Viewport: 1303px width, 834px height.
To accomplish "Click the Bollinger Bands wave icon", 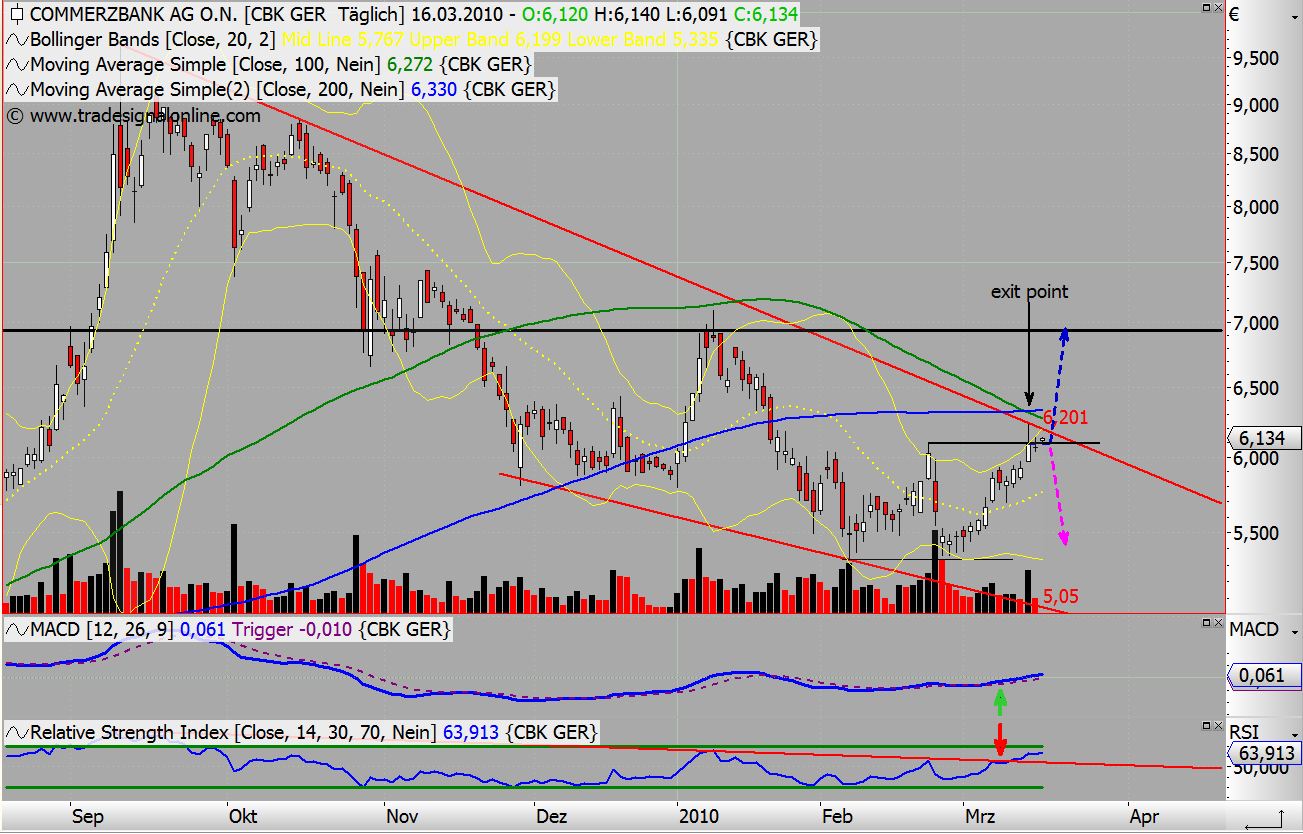I will (x=17, y=40).
